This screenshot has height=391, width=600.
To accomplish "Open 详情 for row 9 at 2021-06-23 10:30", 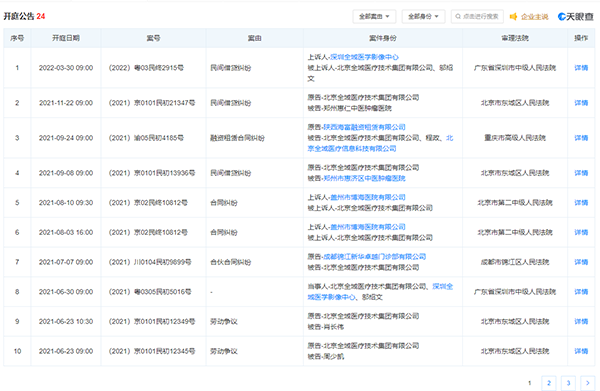I will click(x=581, y=321).
